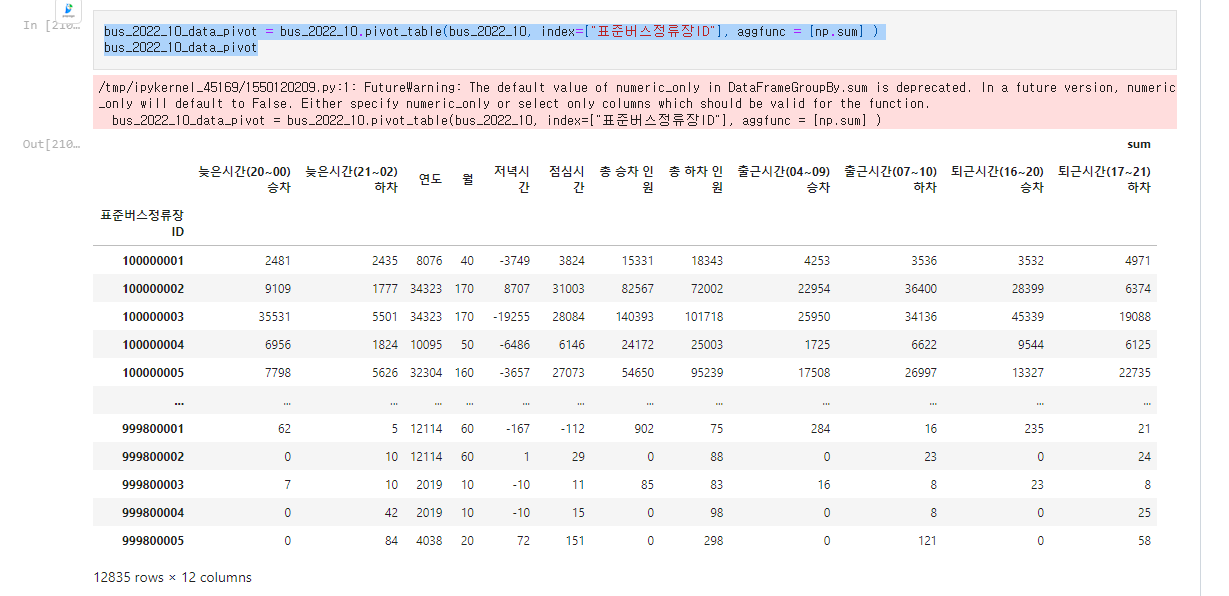This screenshot has width=1229, height=596.
Task: Click the '늦은시간(20~00) 승차' column header
Action: click(x=244, y=179)
